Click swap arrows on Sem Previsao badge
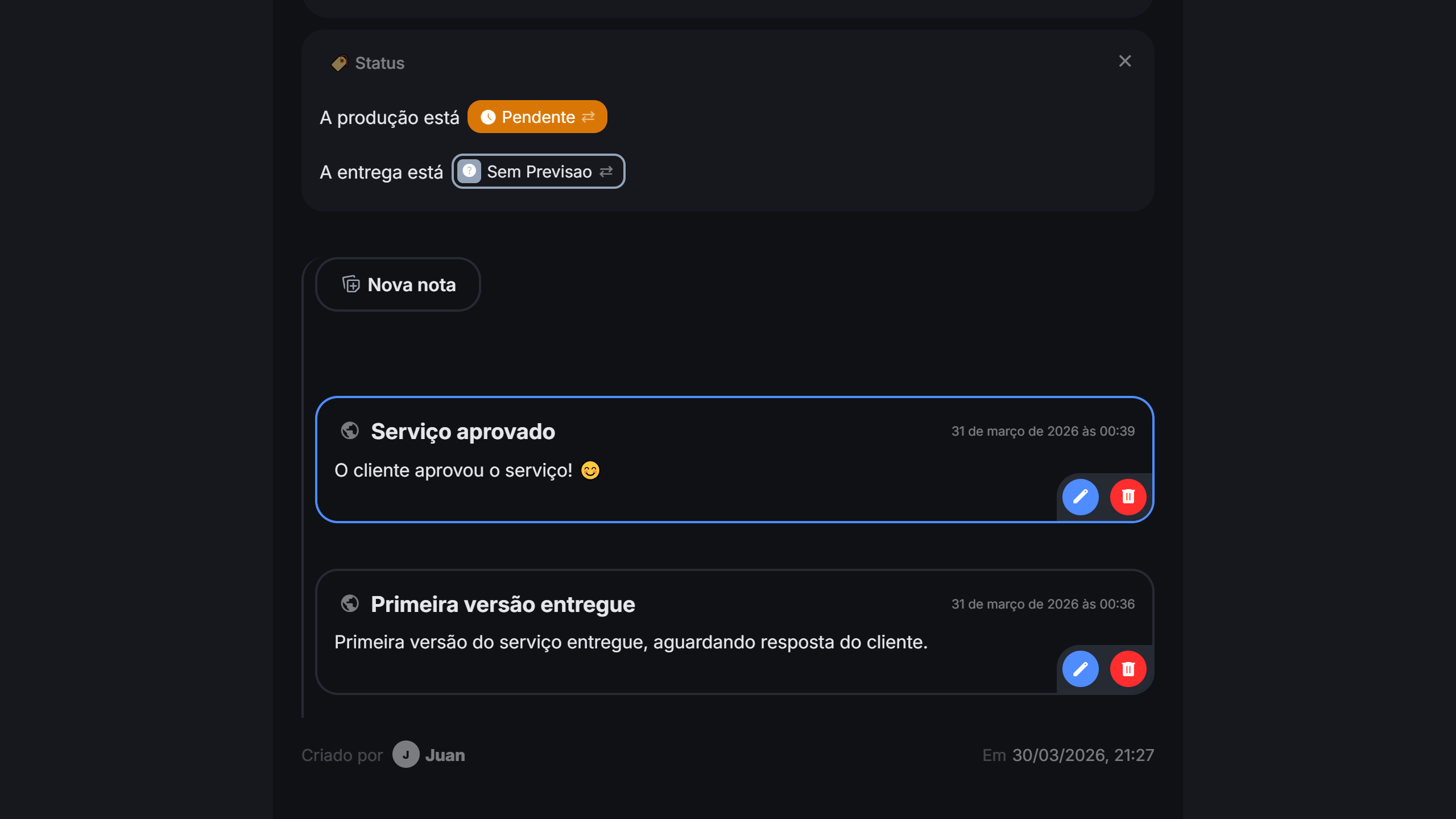This screenshot has width=1456, height=819. (606, 172)
